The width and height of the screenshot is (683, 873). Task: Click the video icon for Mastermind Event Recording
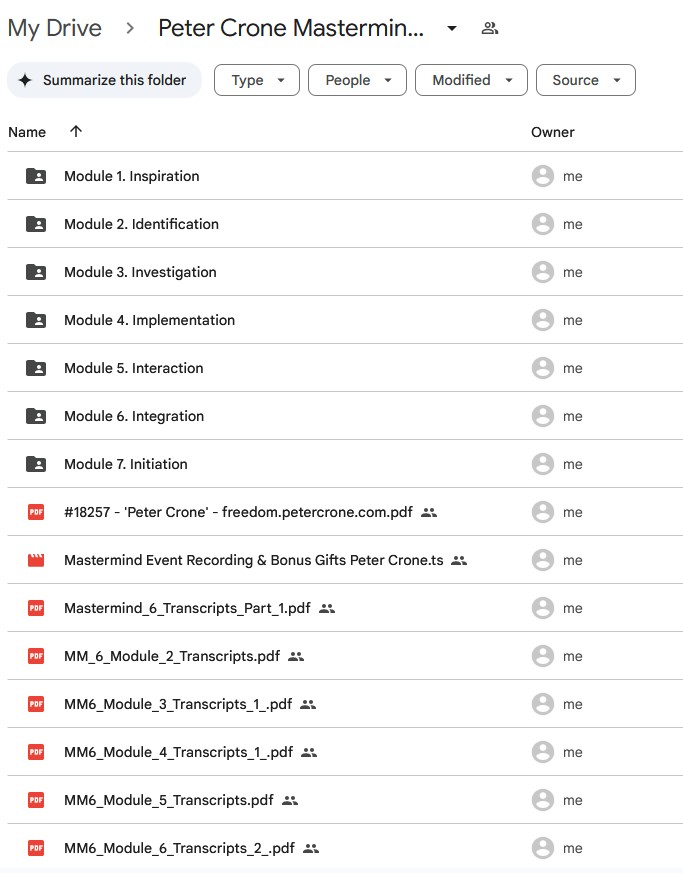[x=36, y=560]
